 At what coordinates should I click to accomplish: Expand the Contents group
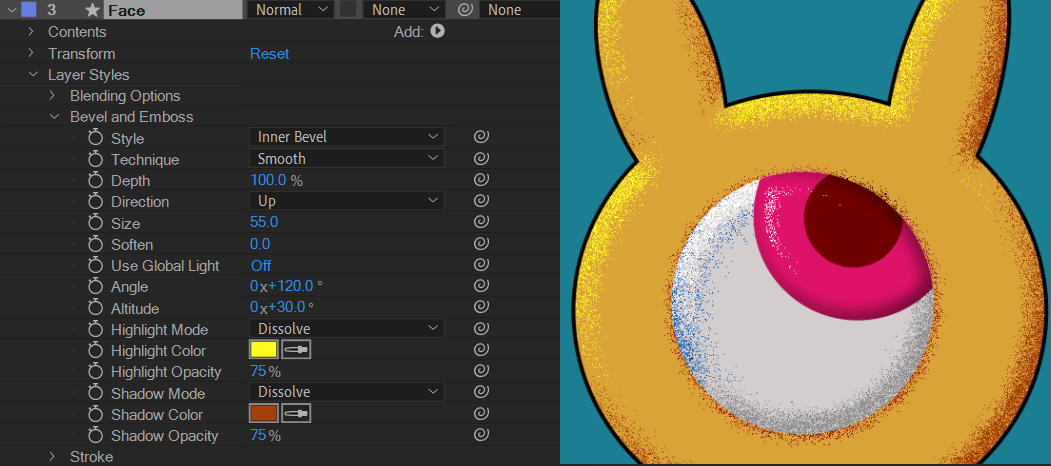(x=30, y=32)
